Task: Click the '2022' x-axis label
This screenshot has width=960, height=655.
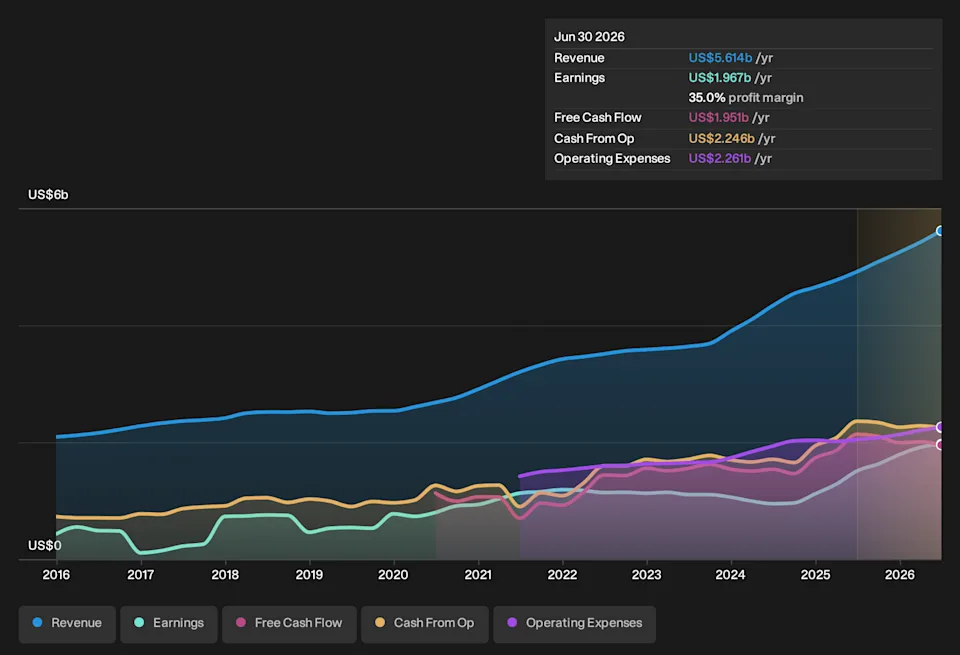Action: (x=562, y=575)
